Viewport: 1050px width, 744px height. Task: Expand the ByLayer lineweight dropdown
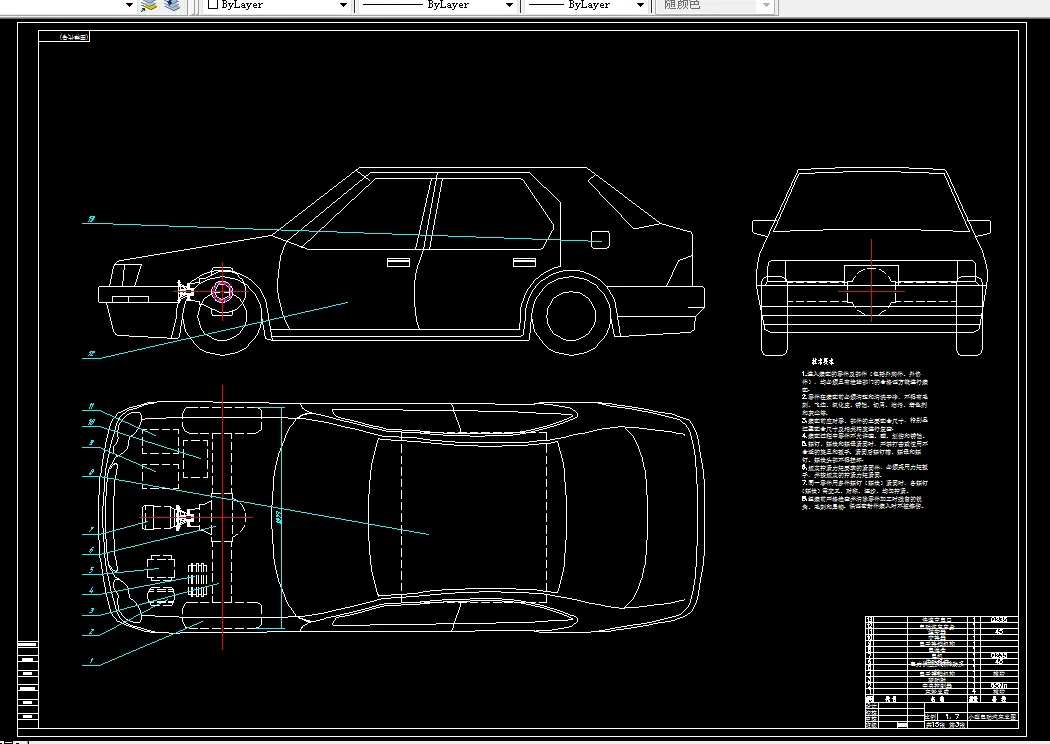640,5
